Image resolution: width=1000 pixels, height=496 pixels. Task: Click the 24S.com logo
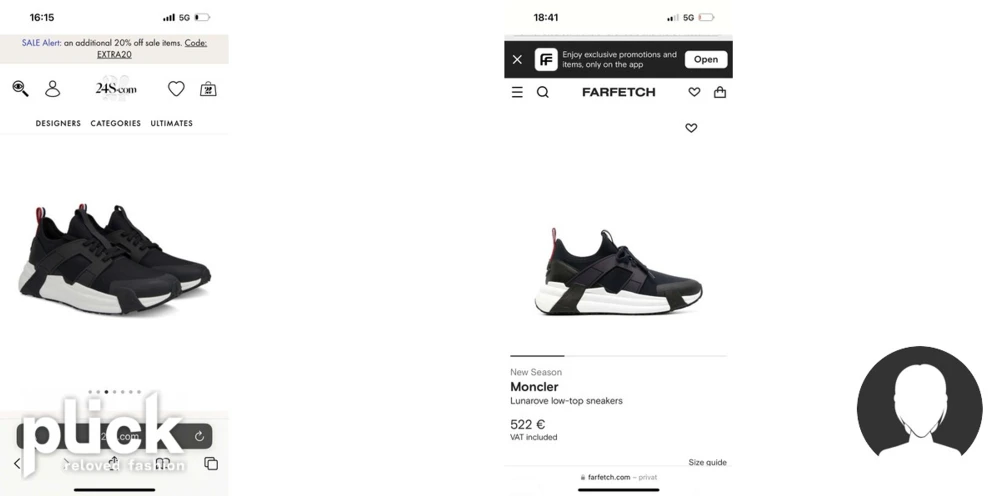pos(116,89)
